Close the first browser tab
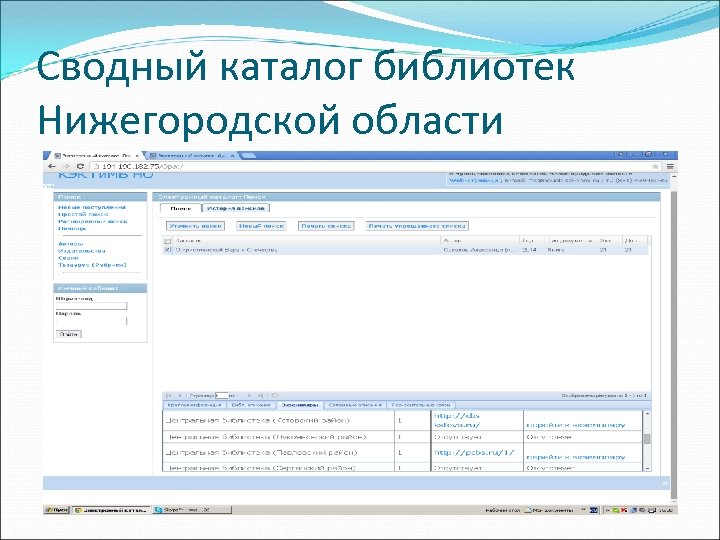Viewport: 720px width, 540px height. [x=137, y=156]
